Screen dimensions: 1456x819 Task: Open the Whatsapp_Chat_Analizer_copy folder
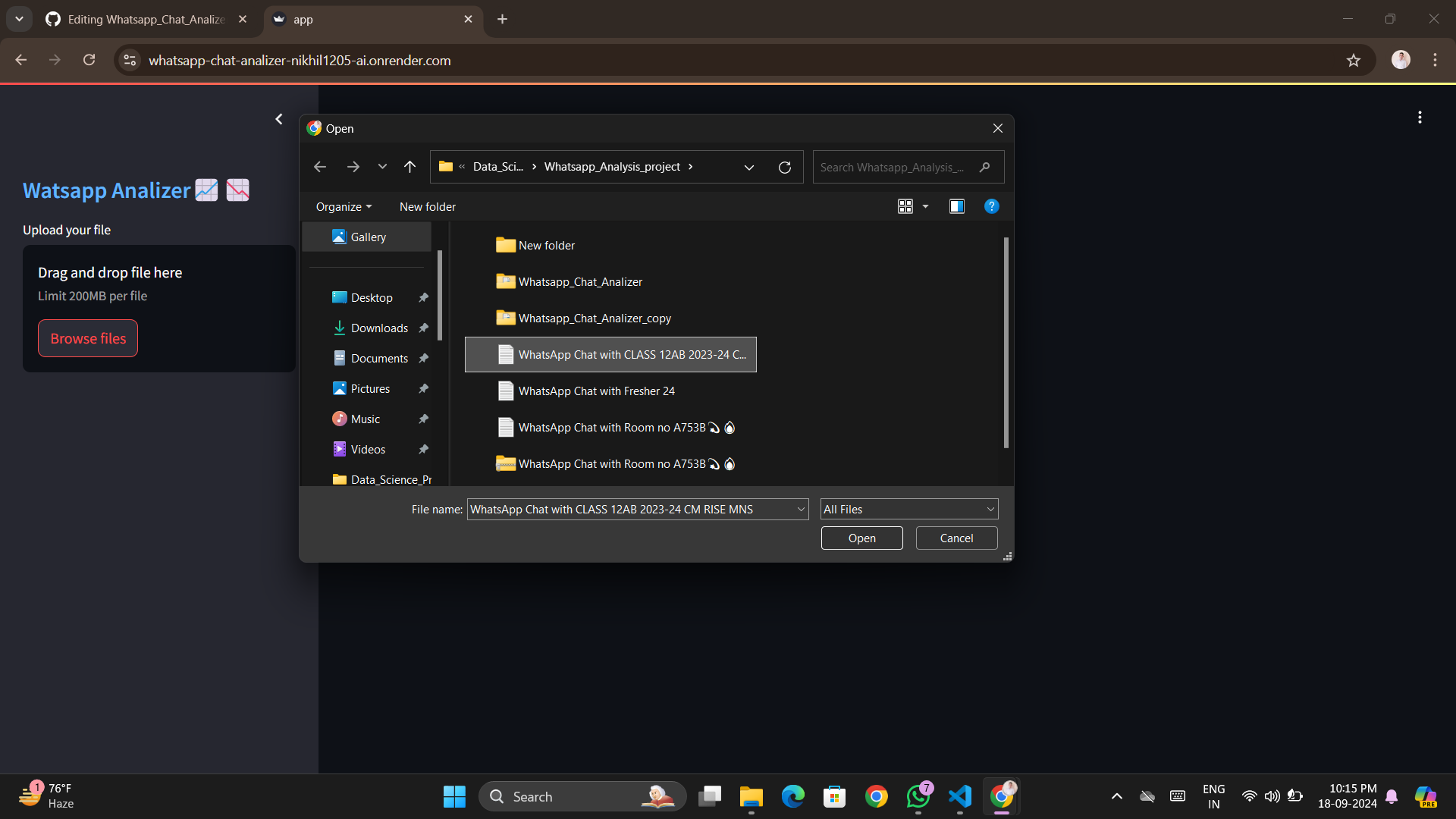click(x=595, y=318)
